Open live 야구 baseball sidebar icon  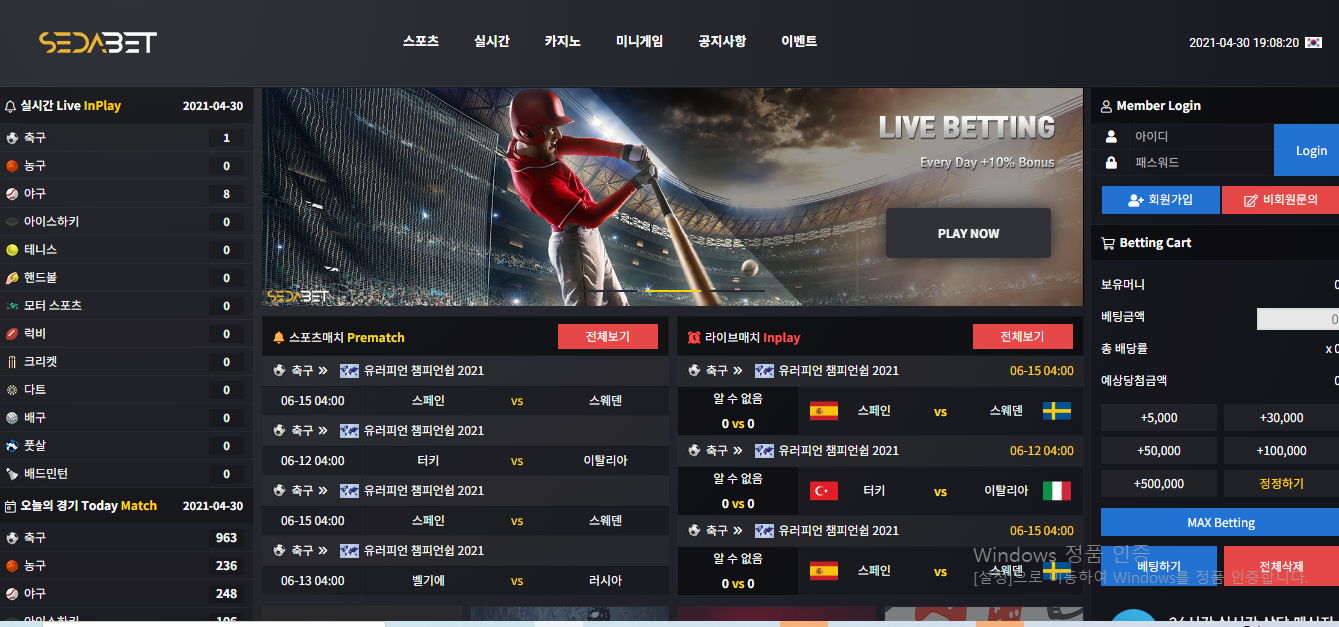coord(12,193)
